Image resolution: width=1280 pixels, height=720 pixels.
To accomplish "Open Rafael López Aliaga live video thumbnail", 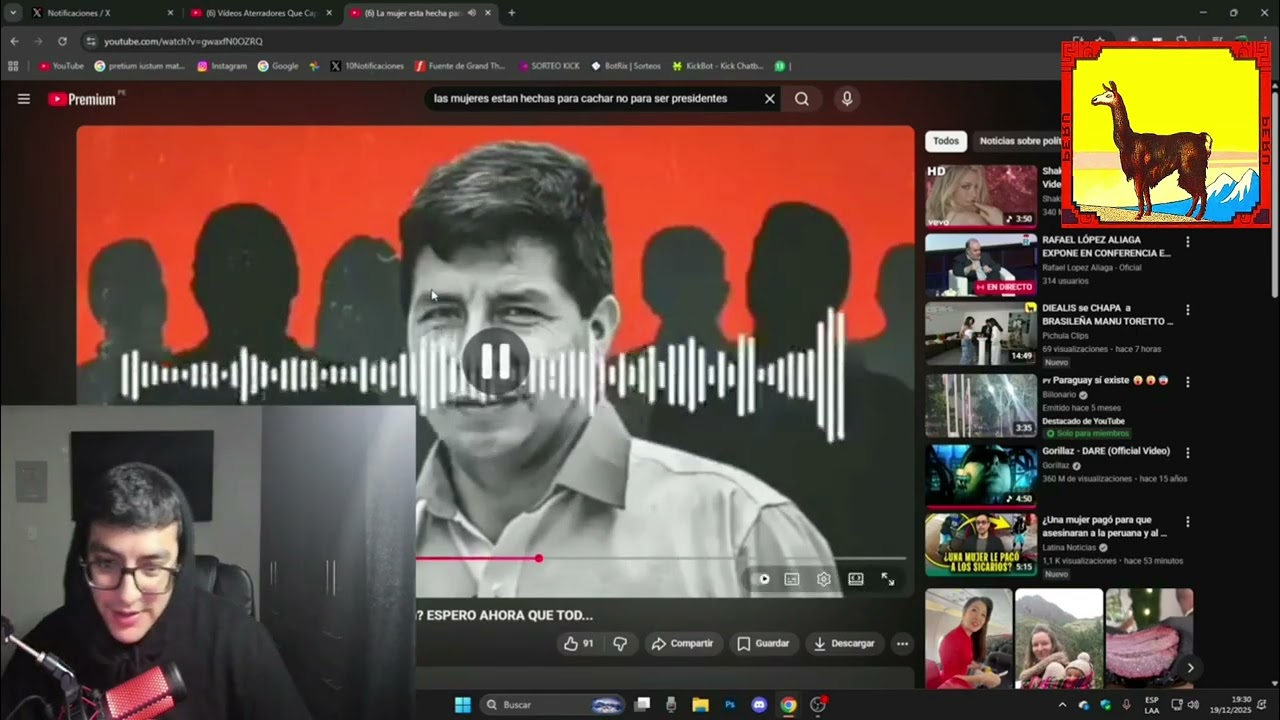I will (x=981, y=265).
